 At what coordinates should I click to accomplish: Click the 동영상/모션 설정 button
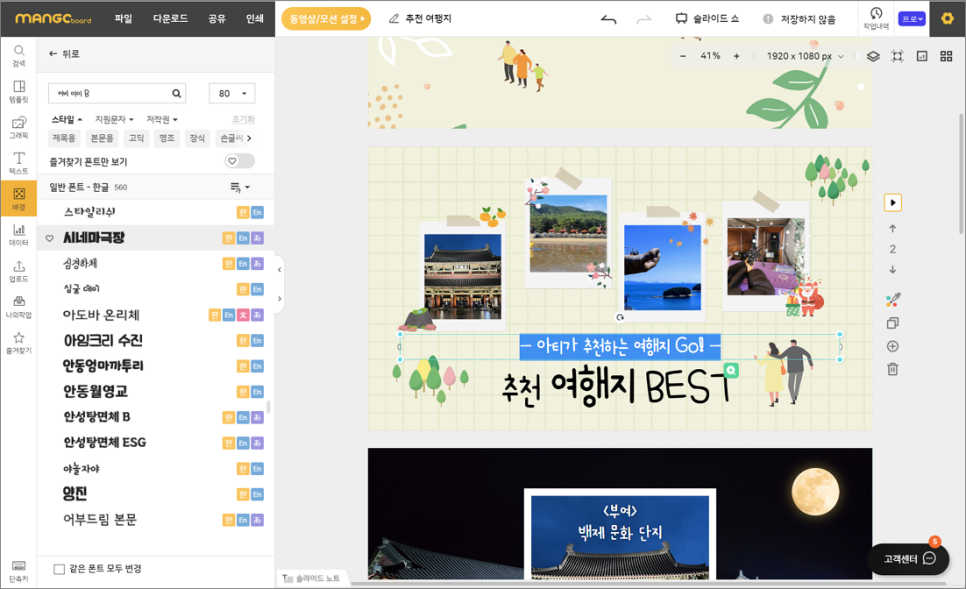coord(327,19)
